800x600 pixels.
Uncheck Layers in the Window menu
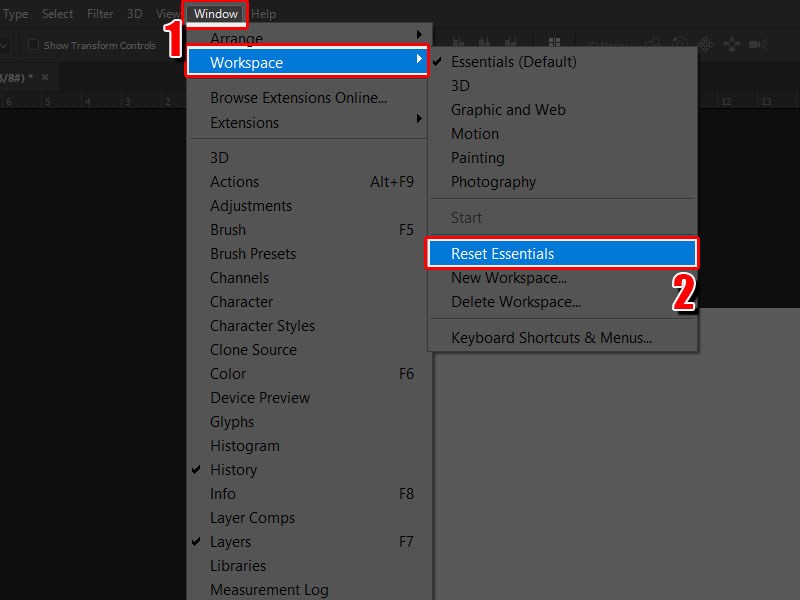(x=230, y=542)
